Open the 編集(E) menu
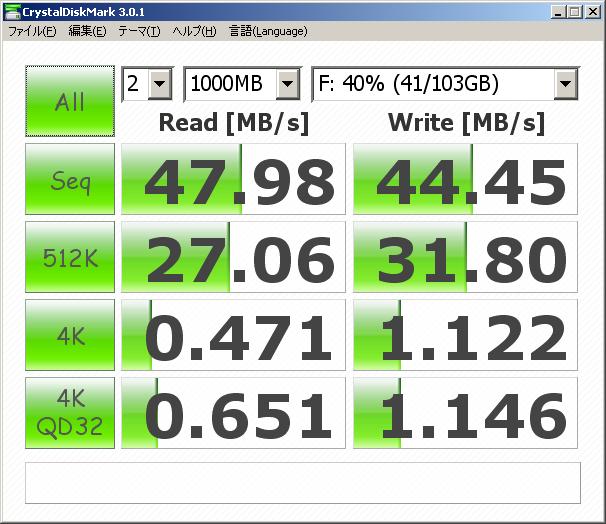606x524 pixels. [x=87, y=31]
